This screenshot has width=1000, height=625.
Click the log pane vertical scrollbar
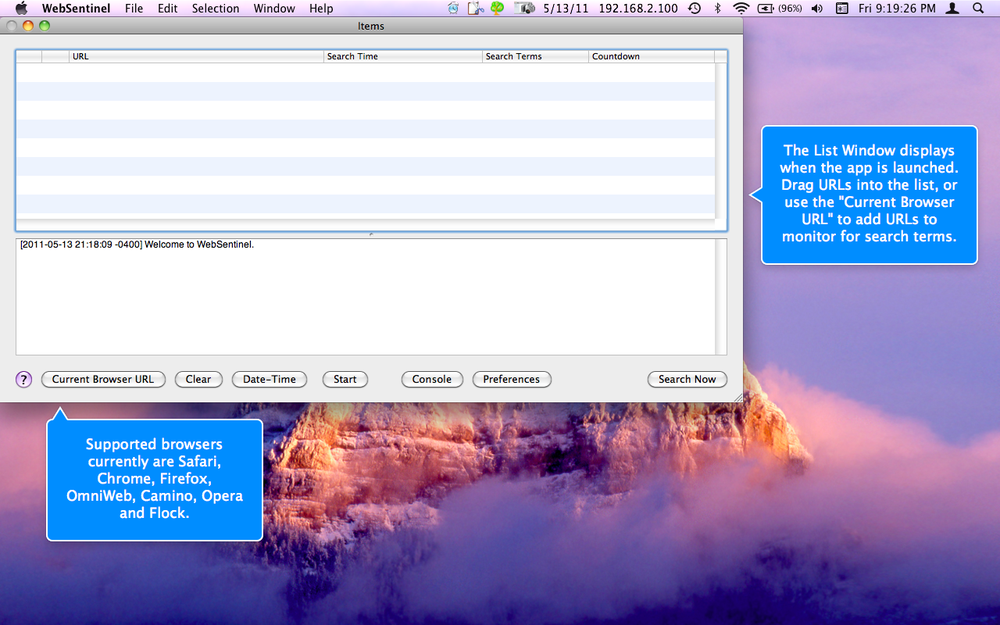click(721, 297)
